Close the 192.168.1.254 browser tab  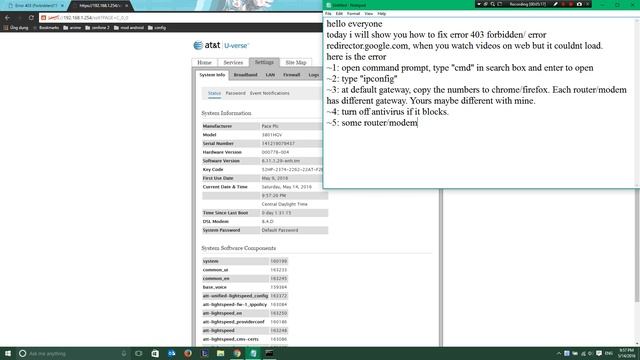tap(127, 6)
